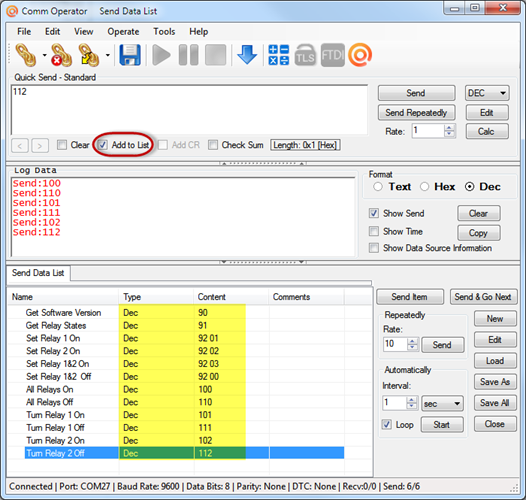Viewport: 526px width, 500px height.
Task: Open the File menu
Action: [24, 32]
